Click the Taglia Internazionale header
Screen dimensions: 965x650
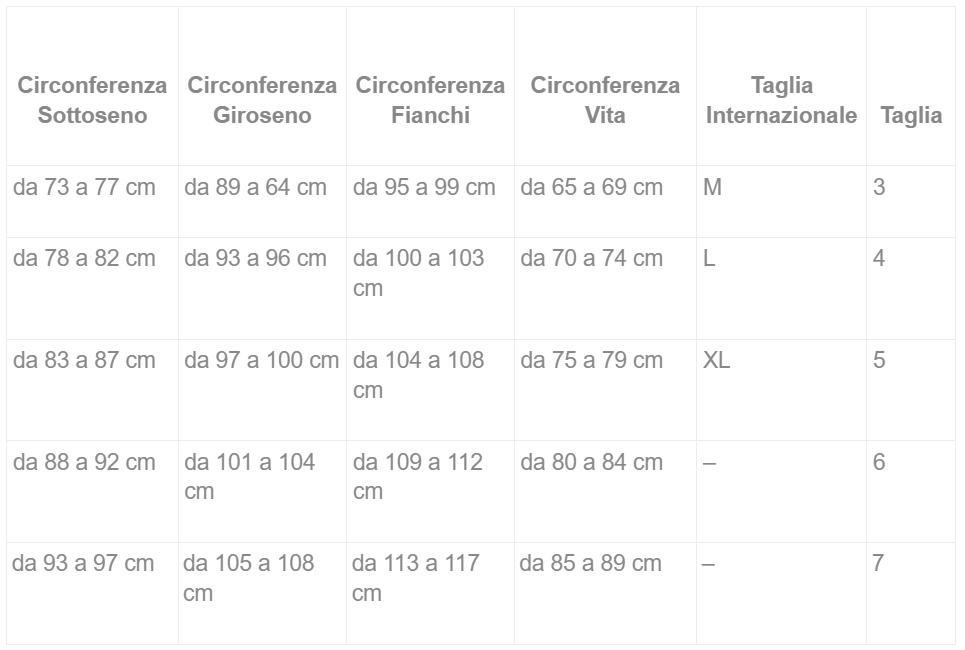click(781, 100)
